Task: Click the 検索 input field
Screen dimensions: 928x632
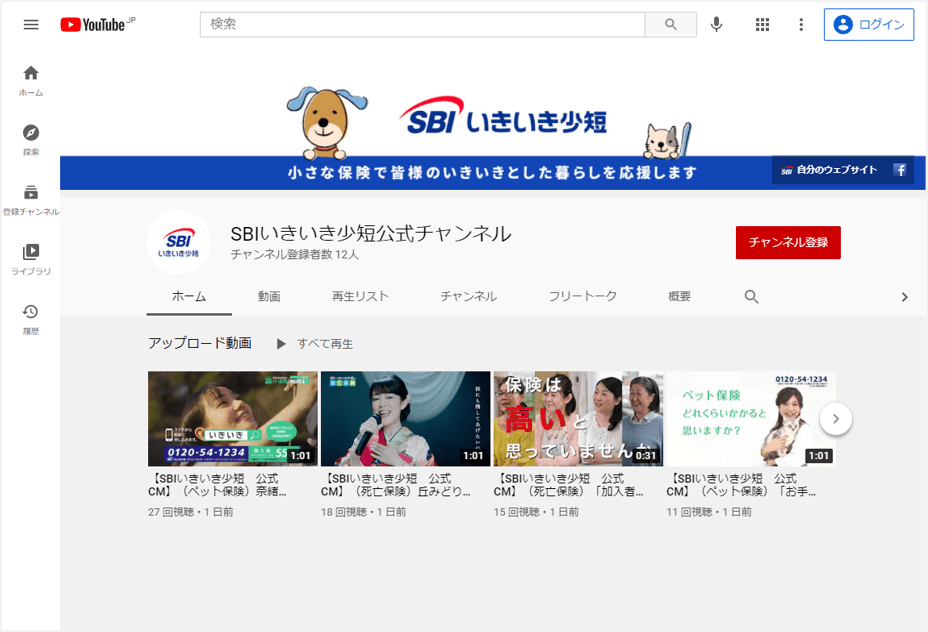Action: [x=423, y=24]
